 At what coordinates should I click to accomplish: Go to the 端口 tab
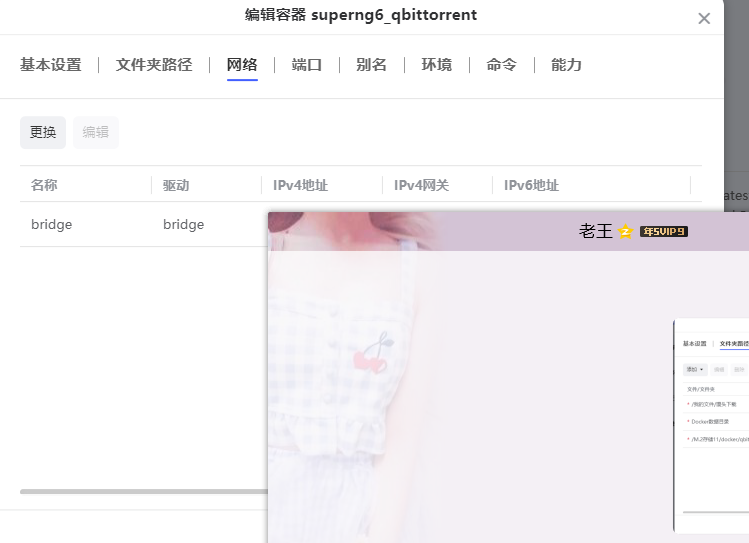tap(307, 65)
